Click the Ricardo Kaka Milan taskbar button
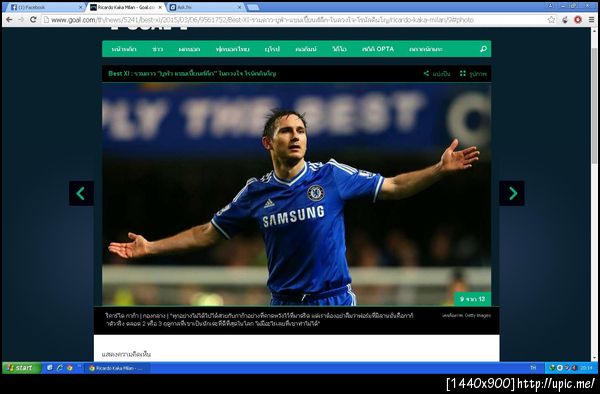The width and height of the screenshot is (600, 394). point(117,368)
